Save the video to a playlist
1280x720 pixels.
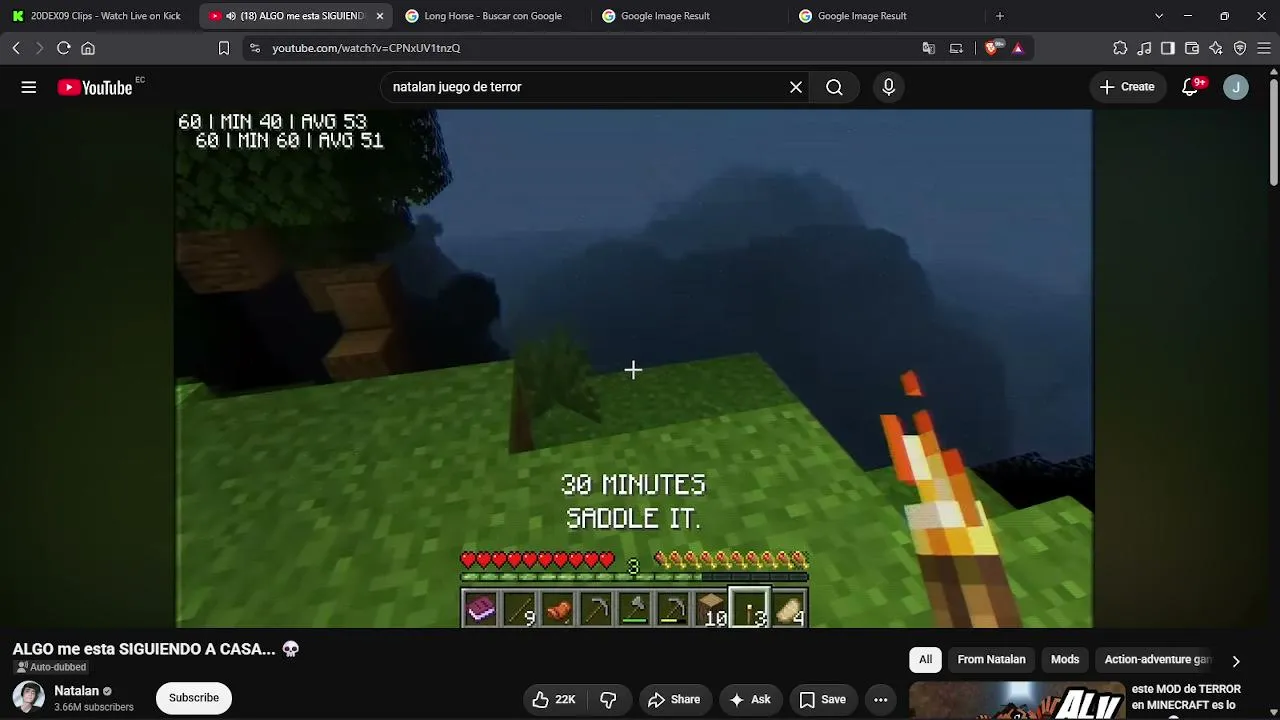click(x=822, y=700)
